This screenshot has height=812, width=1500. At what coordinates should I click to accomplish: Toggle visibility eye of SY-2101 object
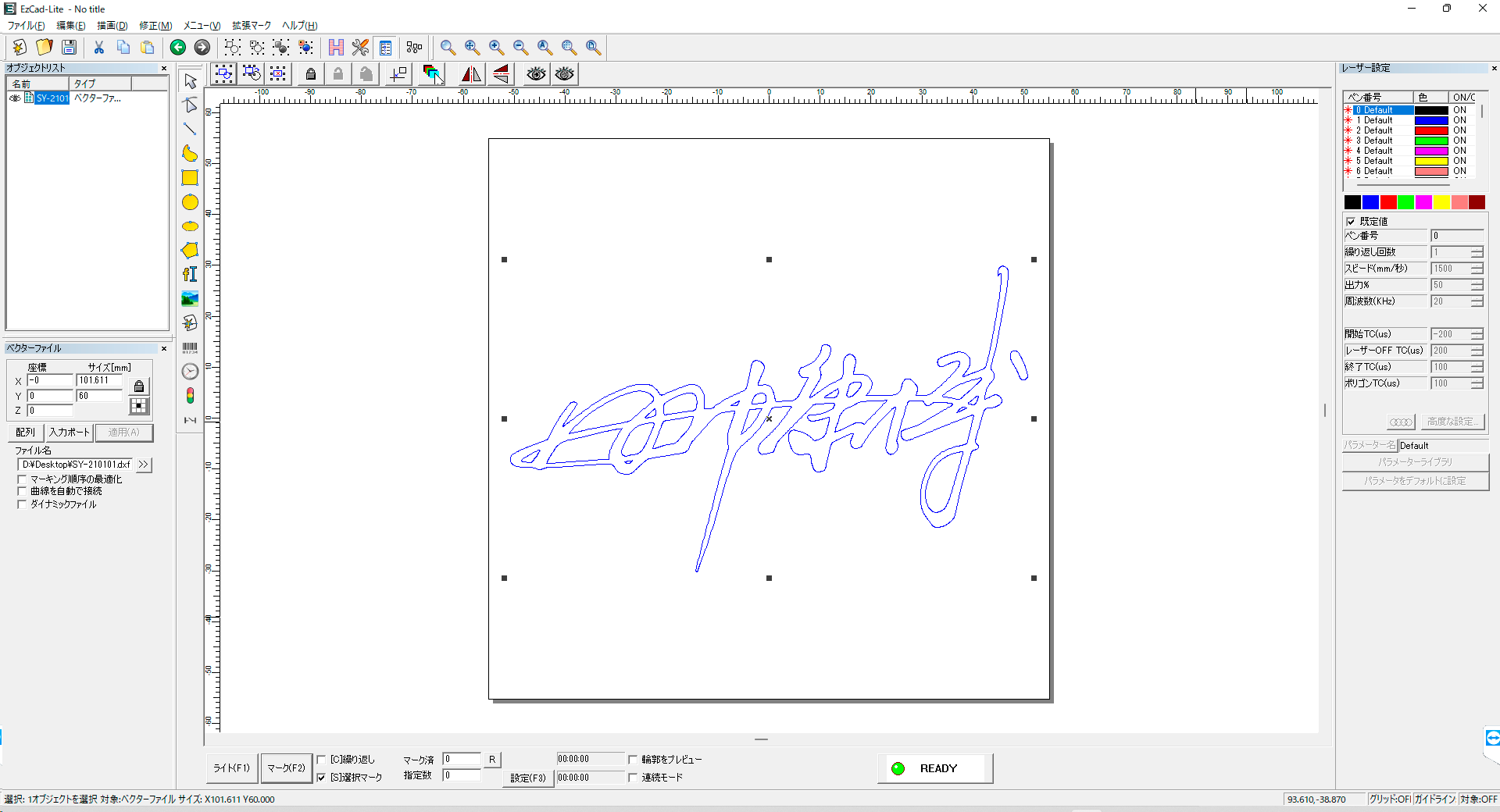pos(15,98)
